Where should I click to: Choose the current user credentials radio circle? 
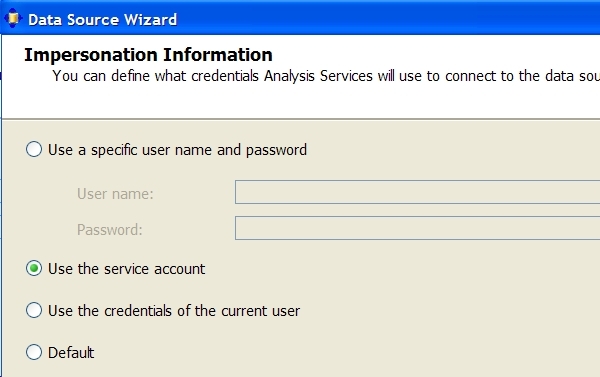click(34, 310)
